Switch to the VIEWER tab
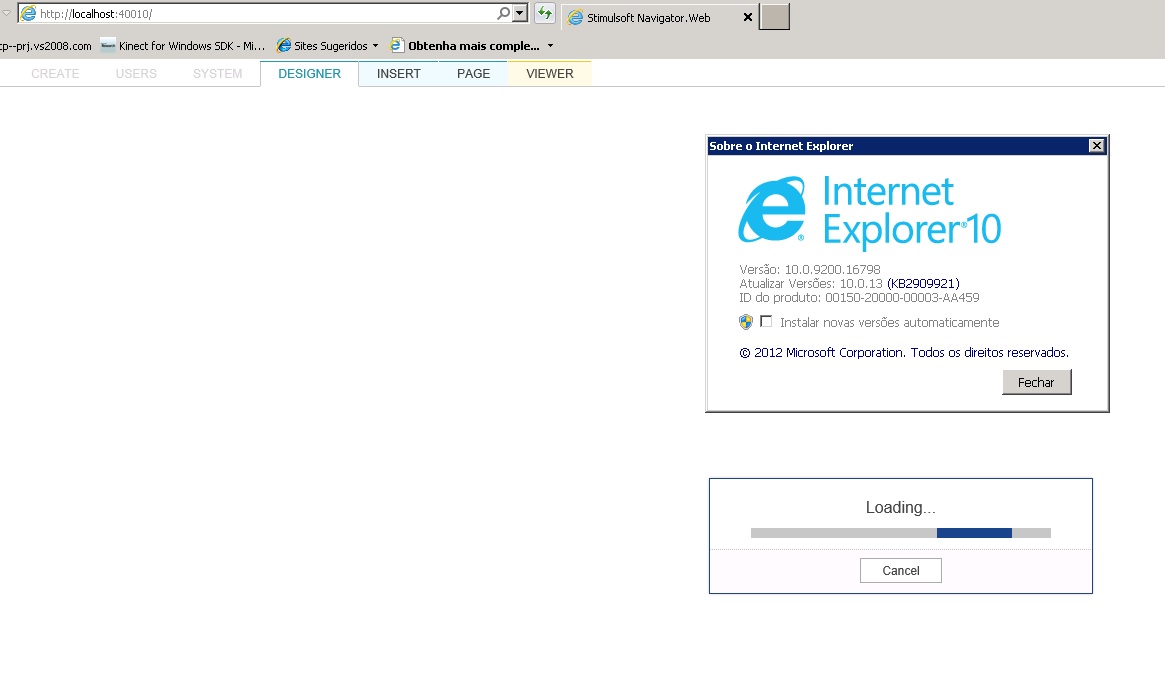The height and width of the screenshot is (677, 1165). click(x=550, y=74)
